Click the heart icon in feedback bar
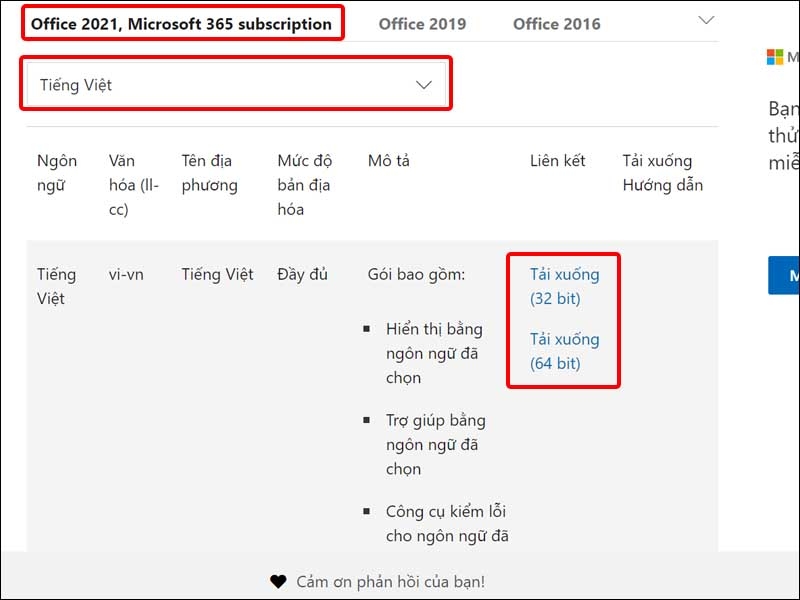 (x=278, y=581)
